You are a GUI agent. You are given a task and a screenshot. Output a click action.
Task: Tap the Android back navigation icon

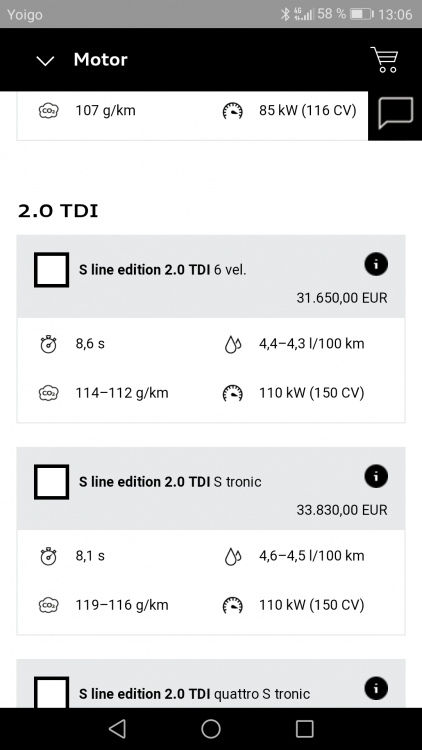point(117,729)
